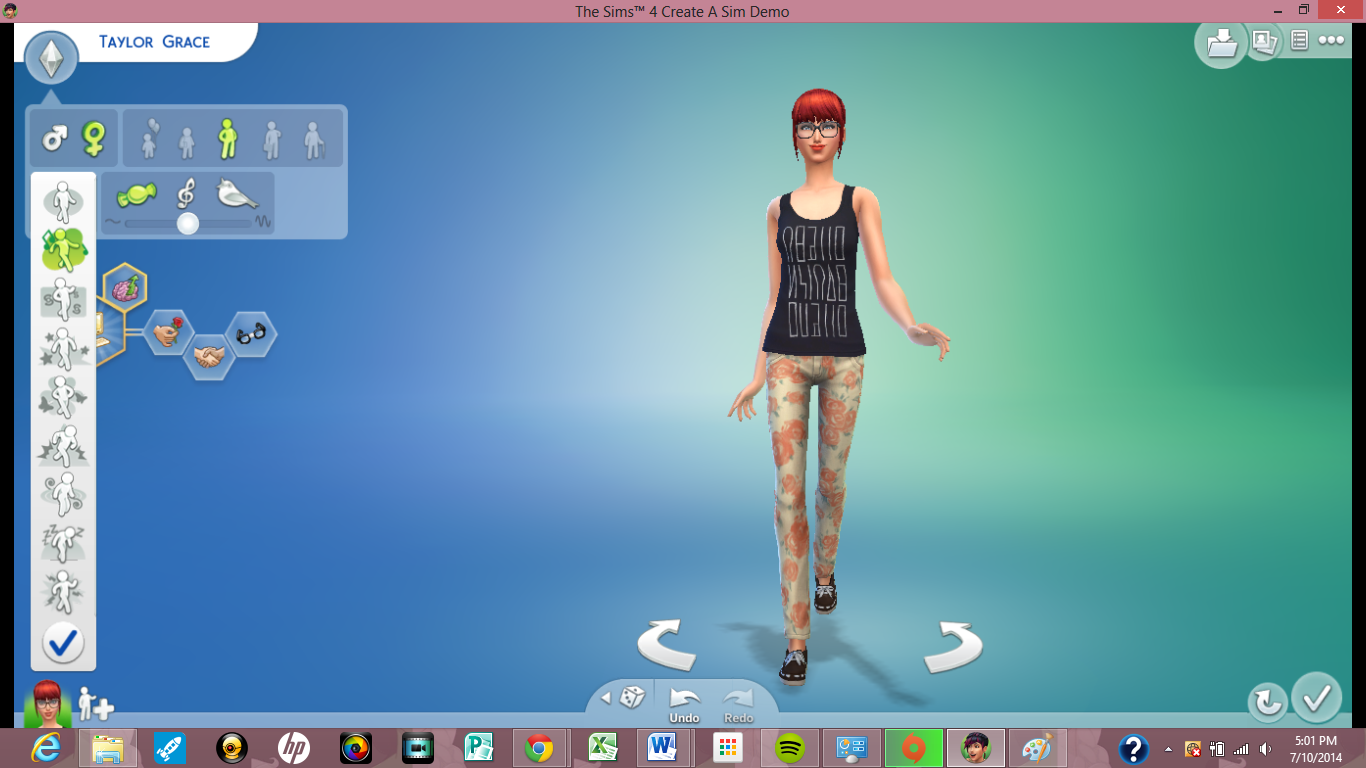This screenshot has height=768, width=1366.
Task: Pick the energetic walk with lightning bolts
Action: [63, 591]
